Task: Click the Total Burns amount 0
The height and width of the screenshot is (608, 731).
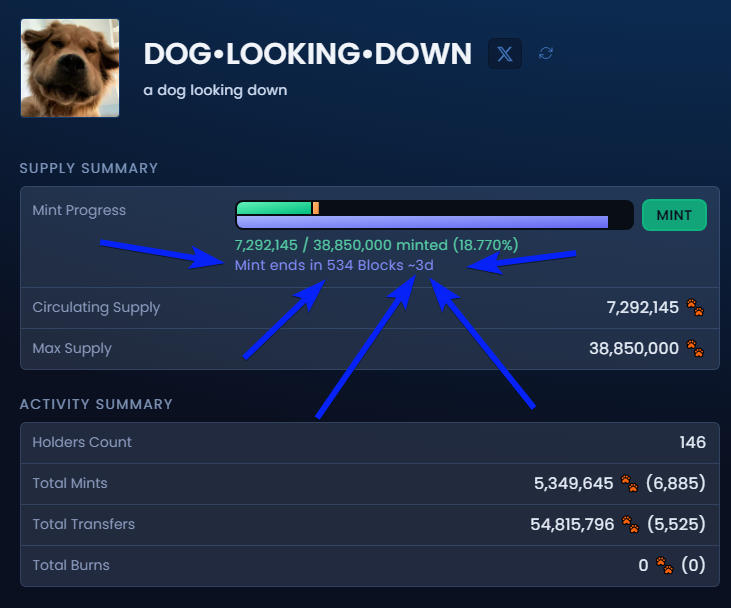Action: (x=643, y=566)
